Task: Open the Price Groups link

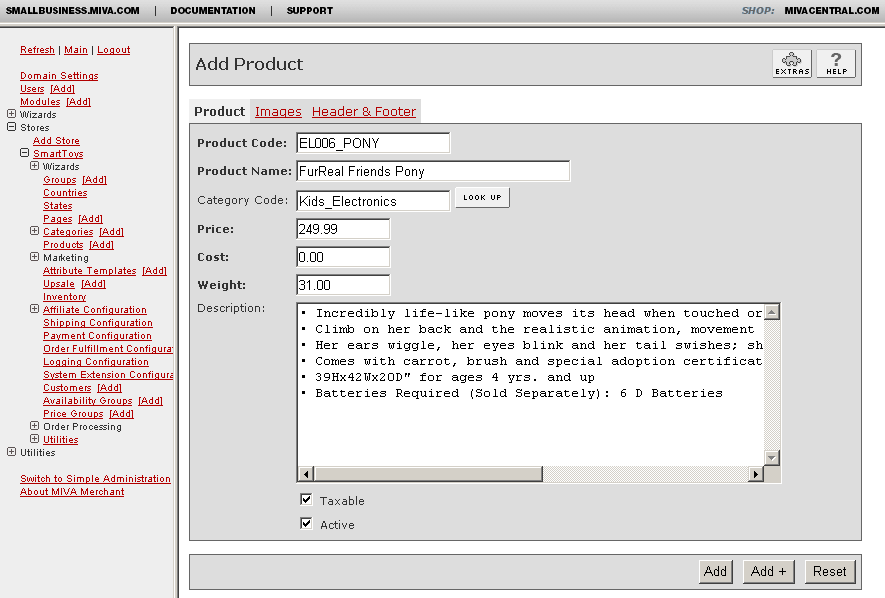Action: [x=73, y=413]
